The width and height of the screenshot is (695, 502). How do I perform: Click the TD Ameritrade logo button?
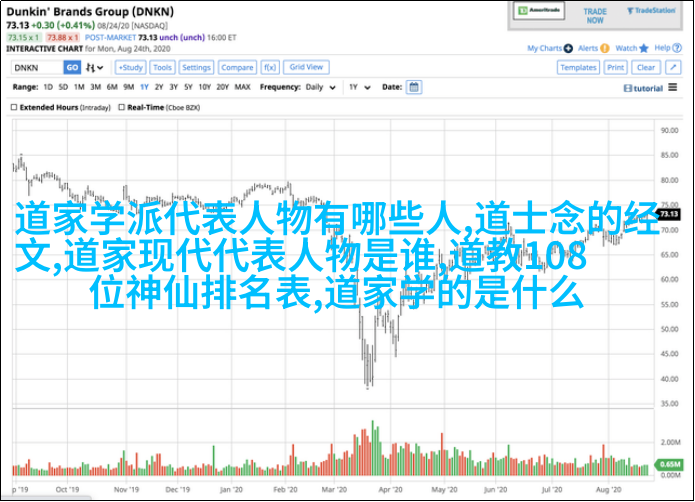coord(539,11)
